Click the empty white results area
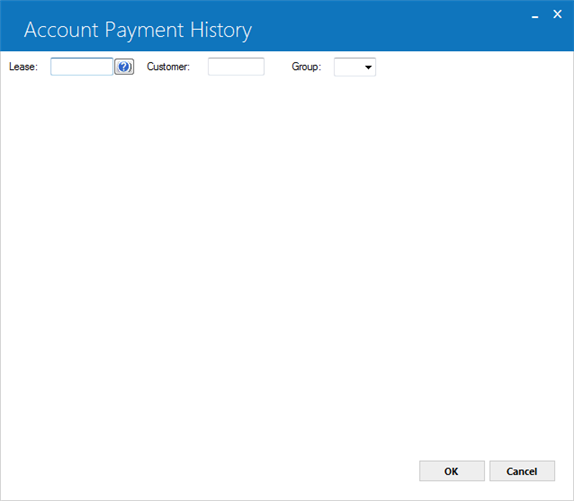The image size is (574, 501). [287, 263]
